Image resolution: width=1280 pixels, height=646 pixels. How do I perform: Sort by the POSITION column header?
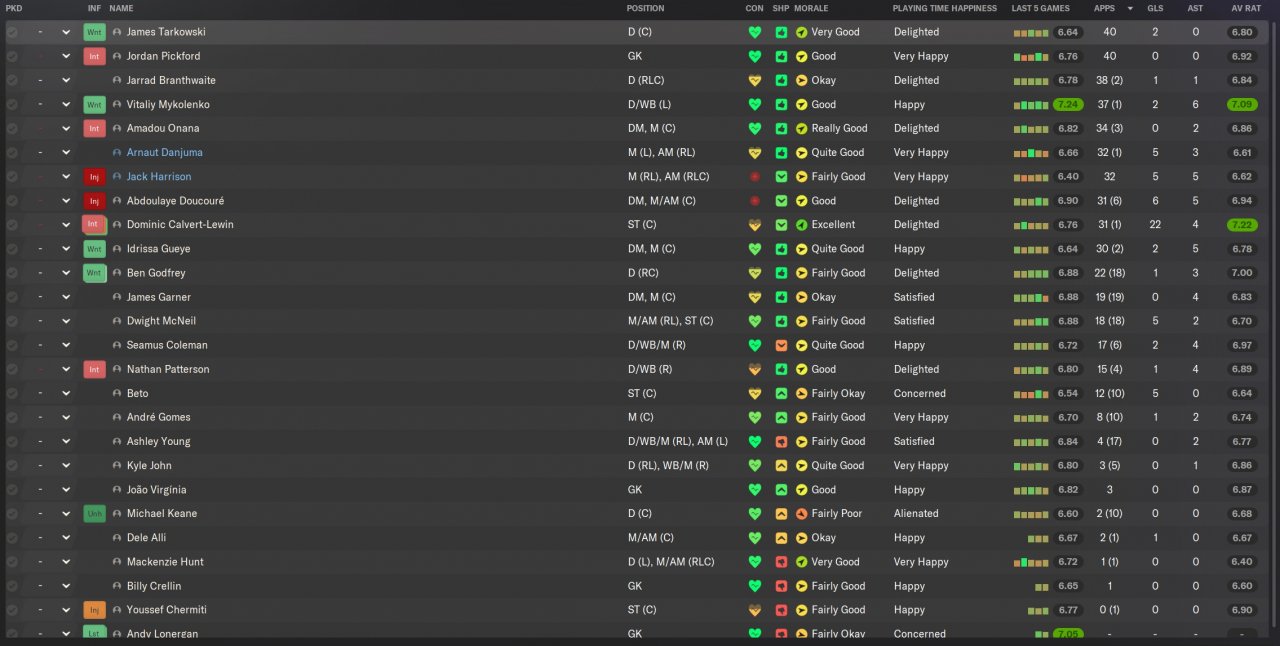pyautogui.click(x=645, y=8)
